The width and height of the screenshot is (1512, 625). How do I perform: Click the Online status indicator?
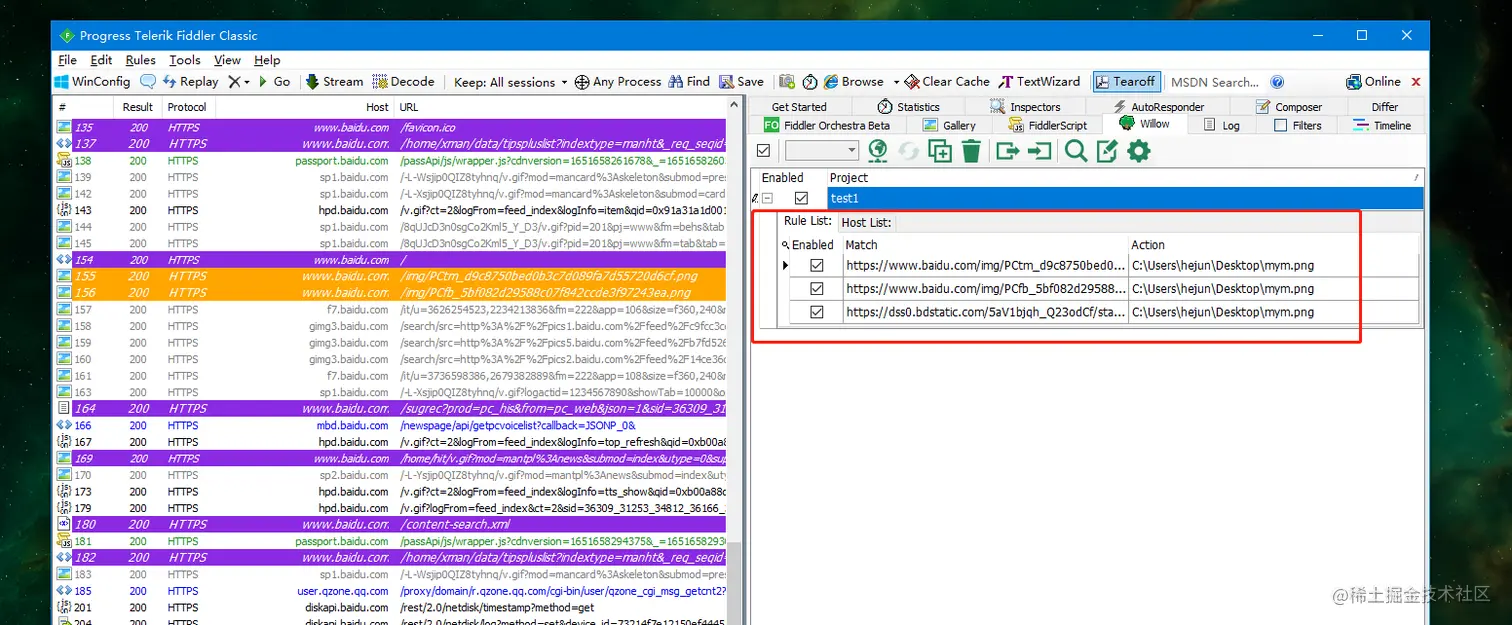coord(1374,82)
